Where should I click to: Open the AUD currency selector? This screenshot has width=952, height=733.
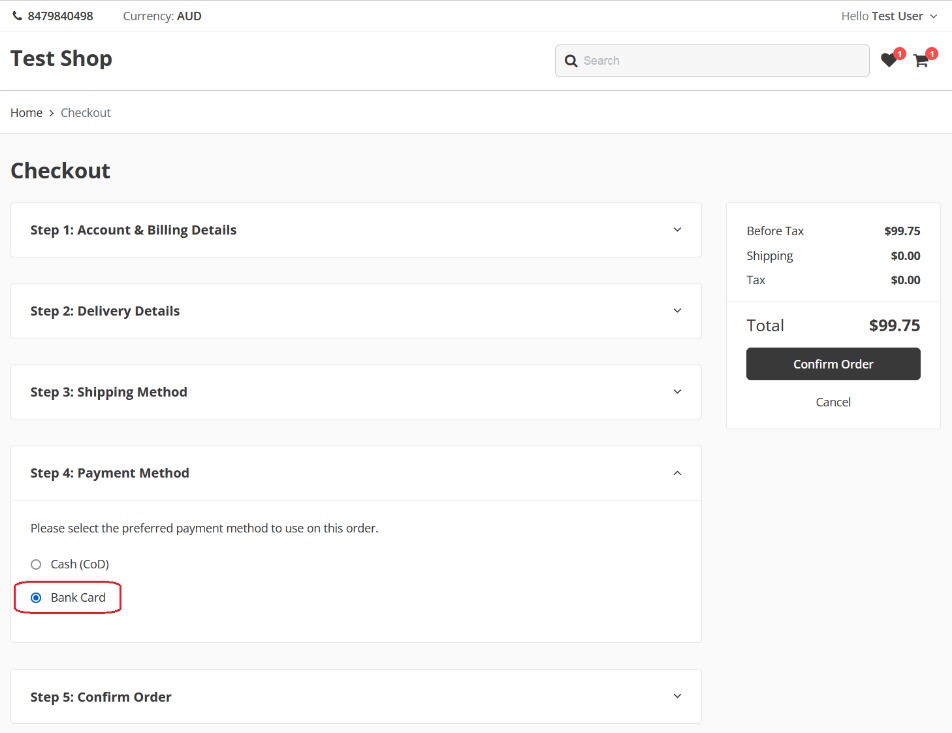point(188,16)
